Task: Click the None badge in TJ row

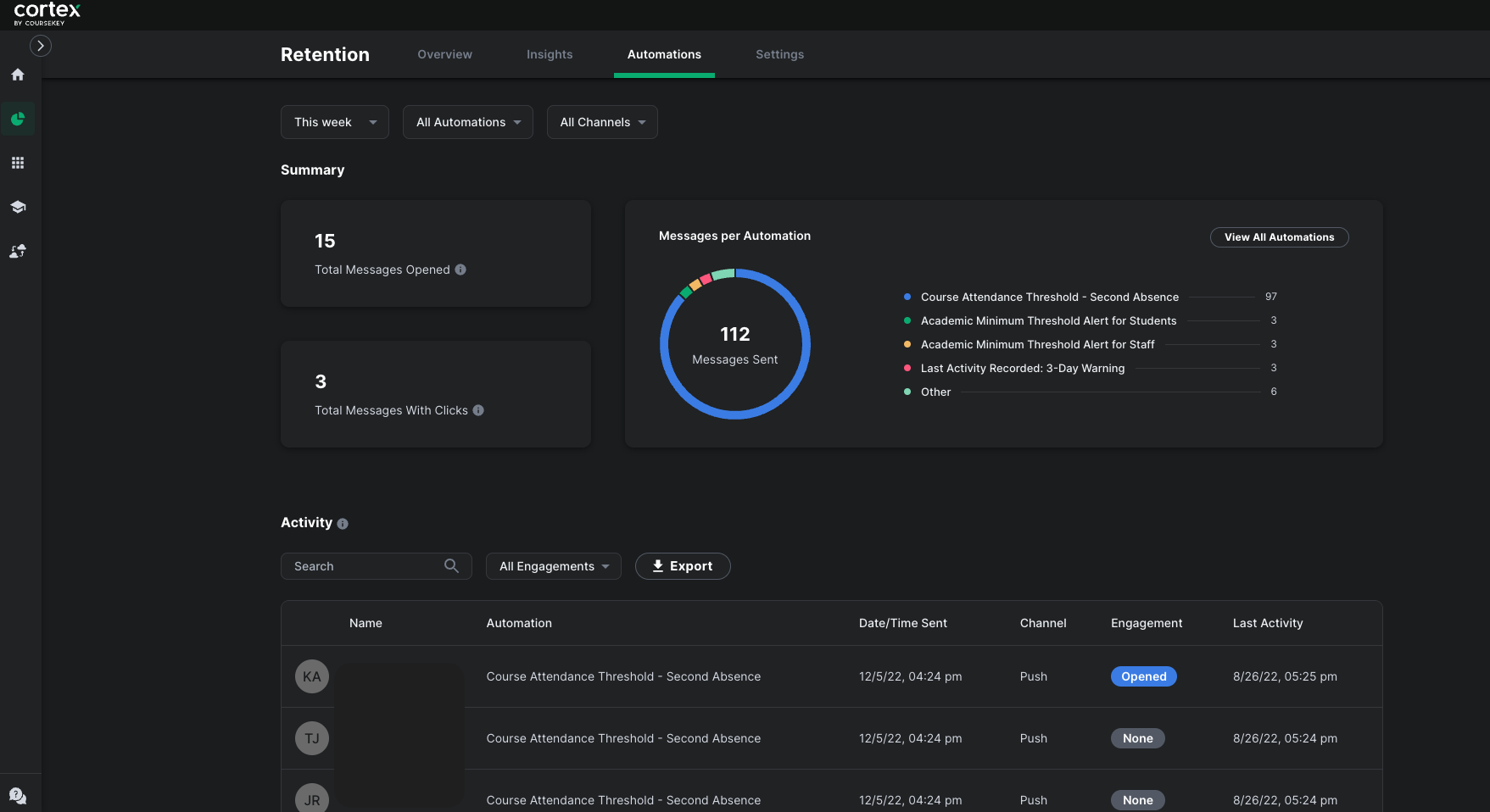Action: (x=1138, y=738)
